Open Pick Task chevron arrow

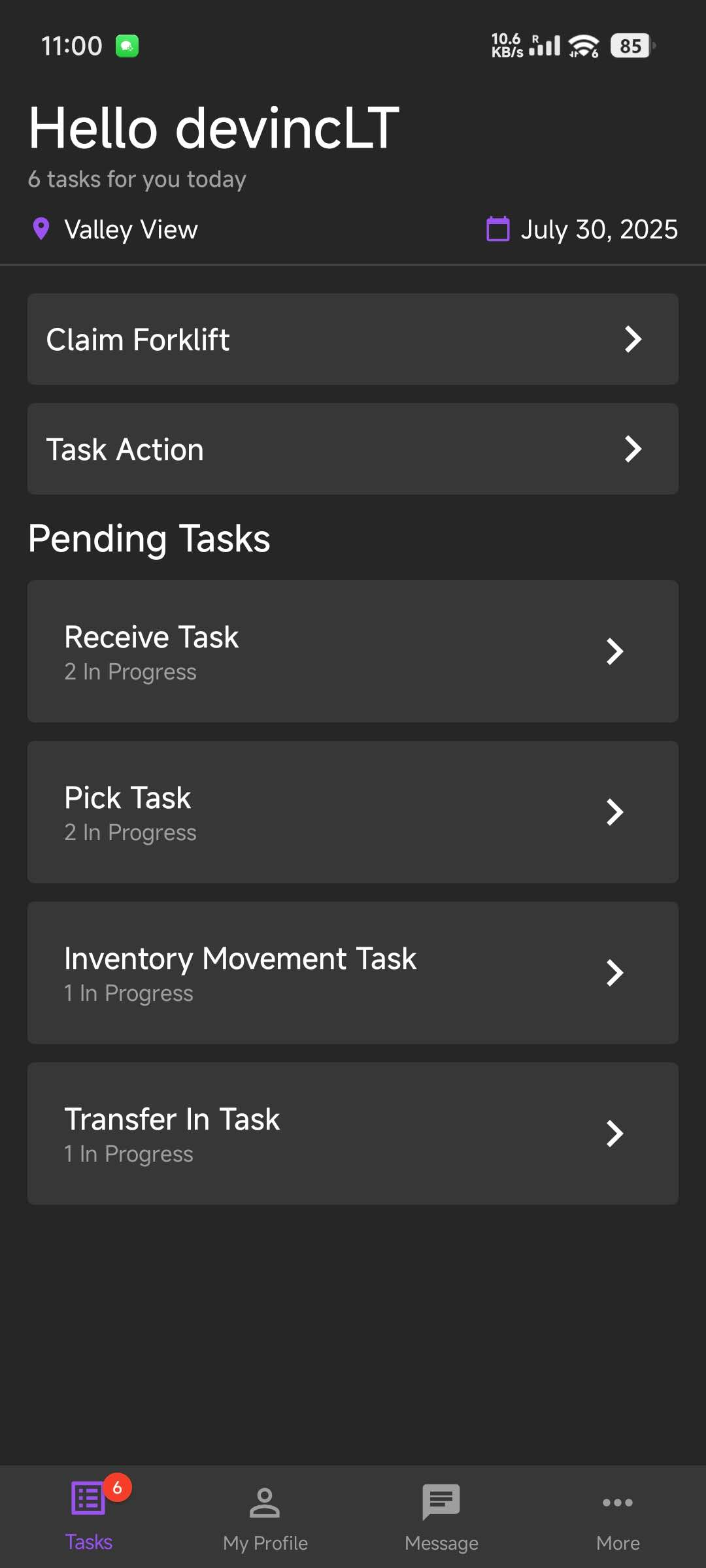(x=614, y=812)
